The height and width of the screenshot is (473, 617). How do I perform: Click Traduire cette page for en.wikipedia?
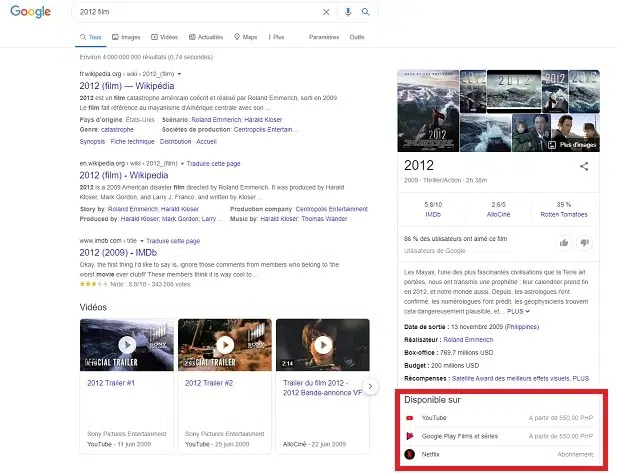tap(213, 164)
